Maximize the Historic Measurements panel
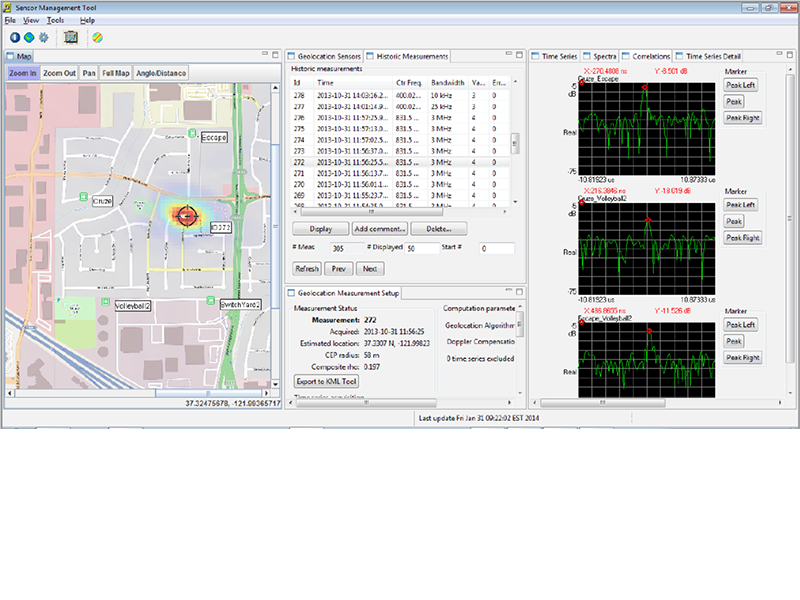Screen dimensions: 800x600 point(519,55)
